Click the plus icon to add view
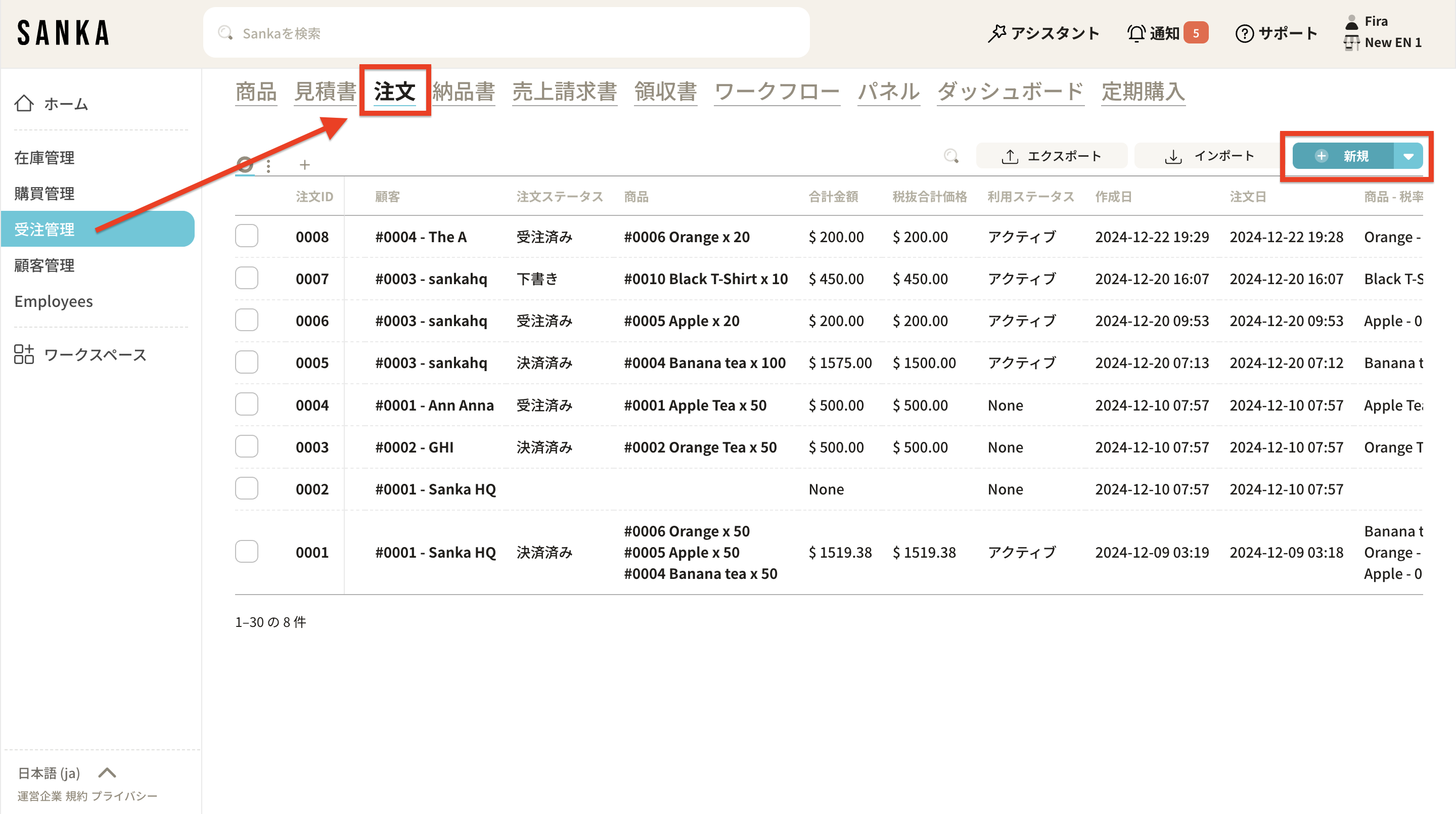Image resolution: width=1456 pixels, height=814 pixels. click(305, 165)
